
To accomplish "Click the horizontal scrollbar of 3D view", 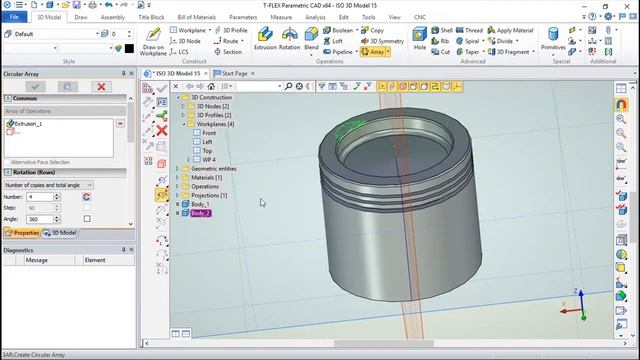I will click(x=383, y=343).
